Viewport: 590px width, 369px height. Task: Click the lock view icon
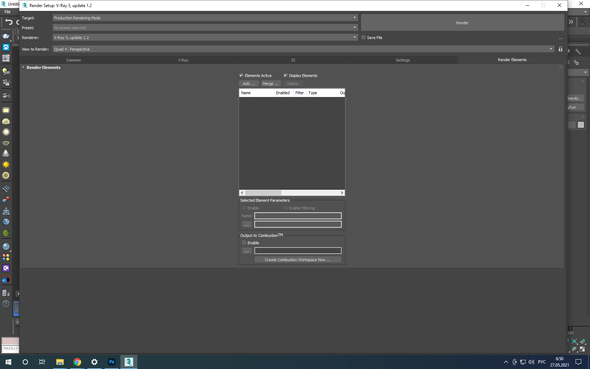point(560,49)
